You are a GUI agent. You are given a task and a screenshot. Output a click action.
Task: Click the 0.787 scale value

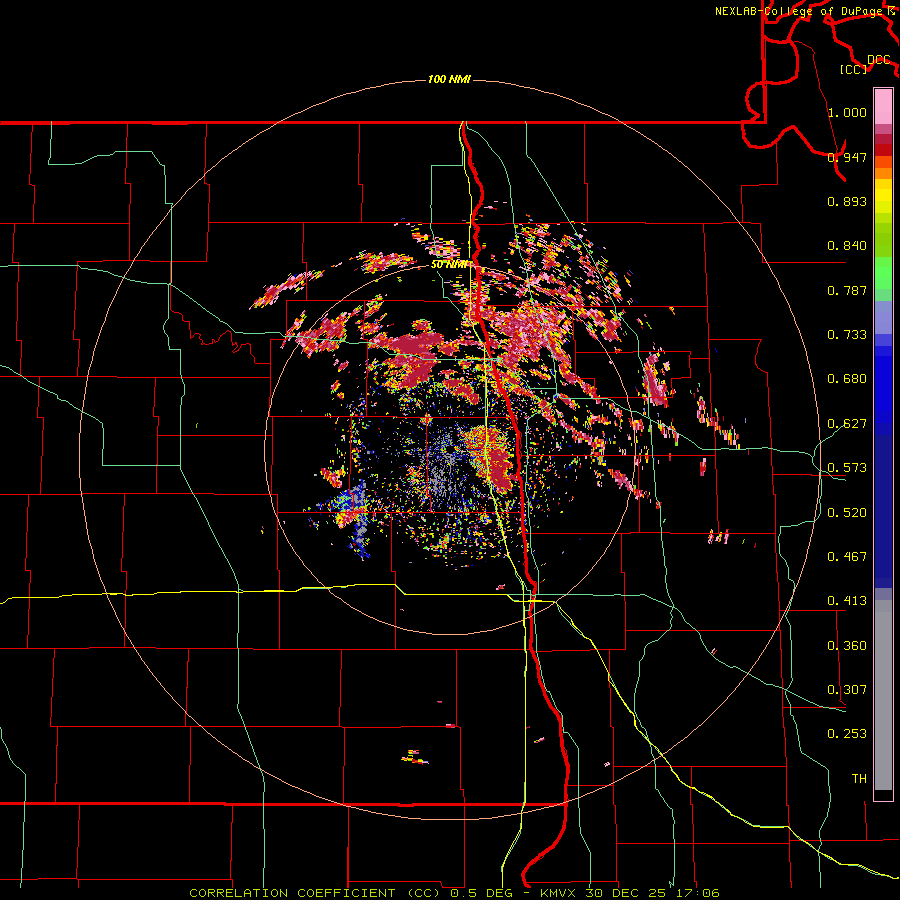point(847,290)
